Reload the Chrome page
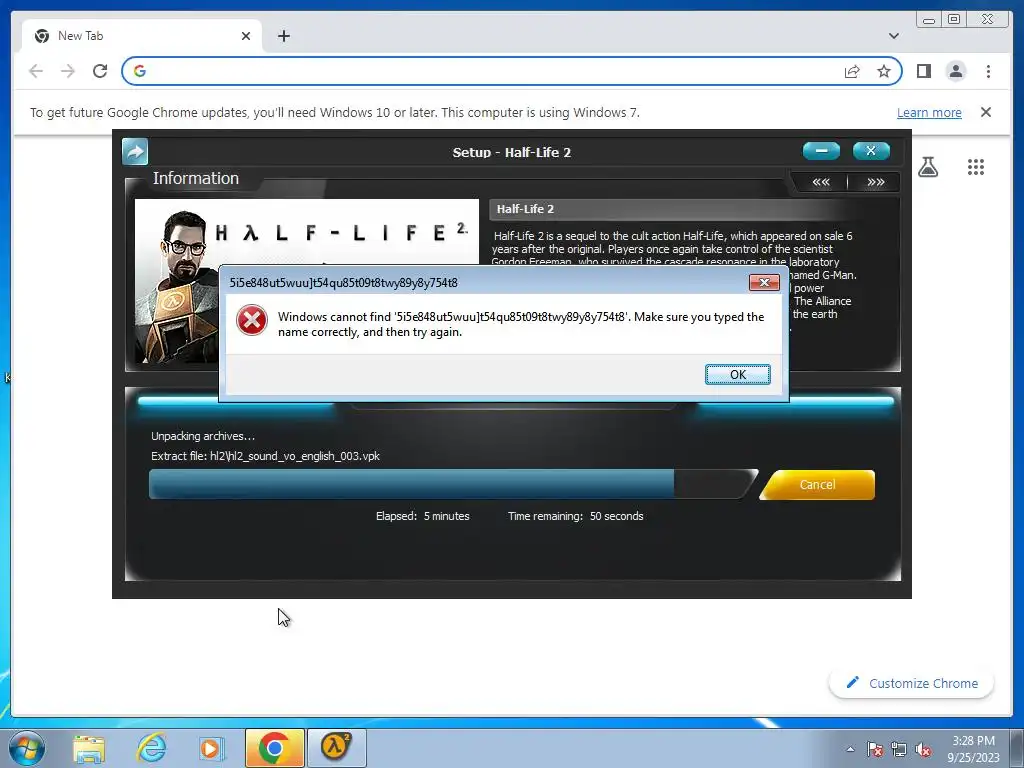Screen dimensions: 1024x768 tap(100, 71)
